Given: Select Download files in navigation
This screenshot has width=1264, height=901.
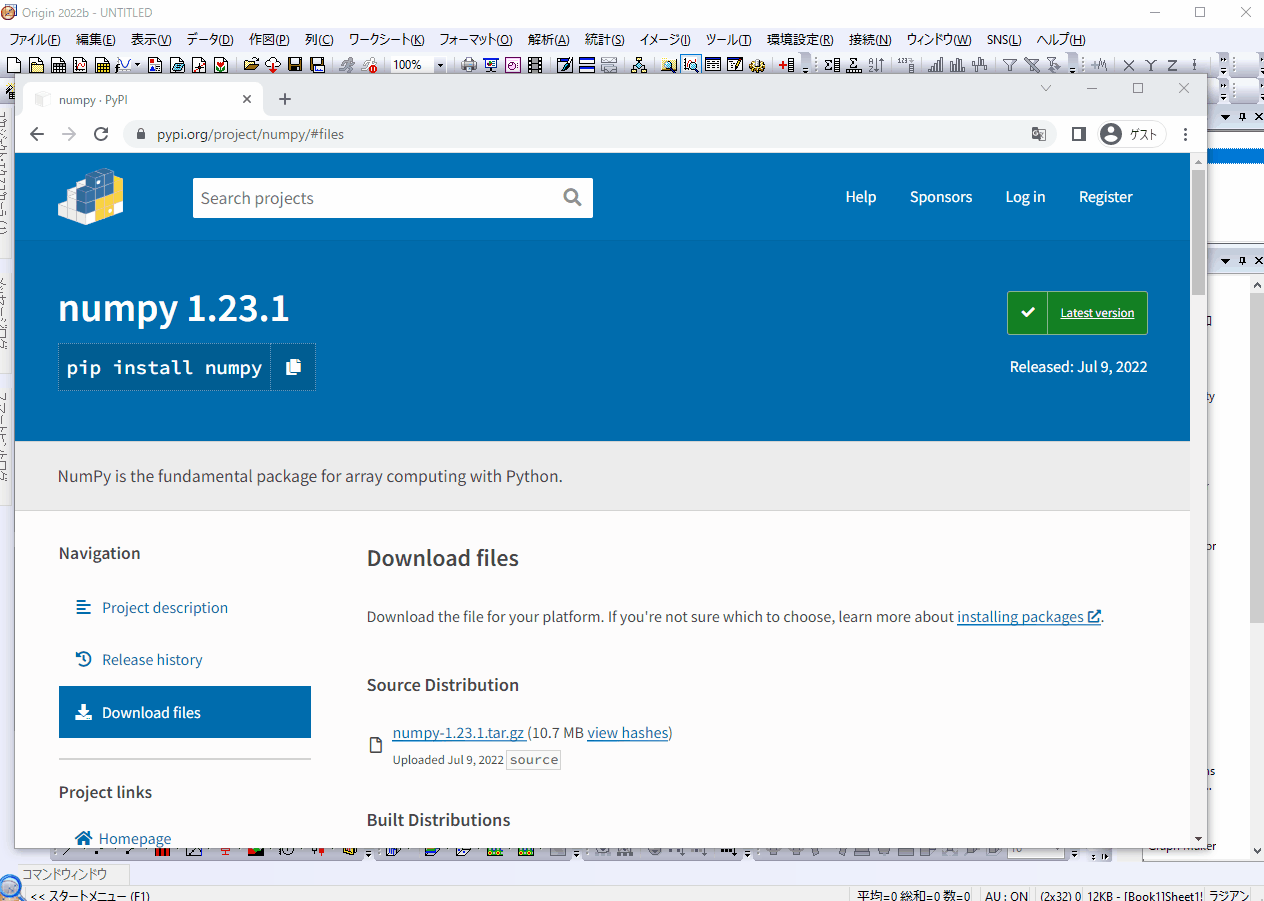Looking at the screenshot, I should 185,712.
